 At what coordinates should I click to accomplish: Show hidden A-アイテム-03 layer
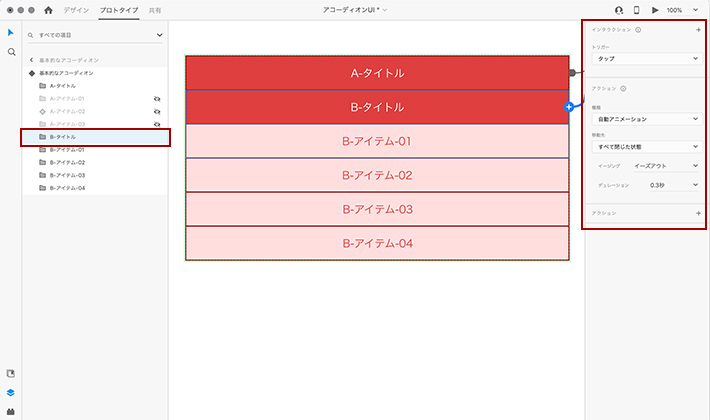pos(157,124)
